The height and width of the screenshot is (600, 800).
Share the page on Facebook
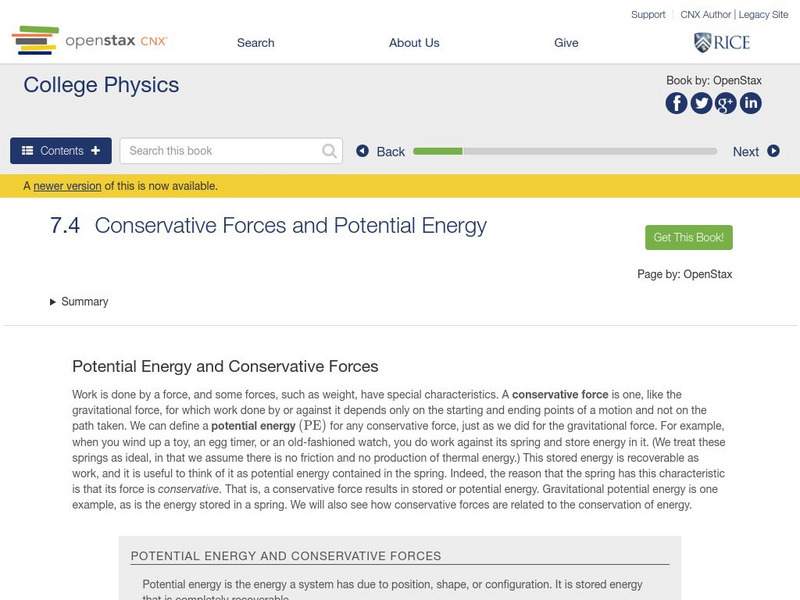(x=676, y=102)
